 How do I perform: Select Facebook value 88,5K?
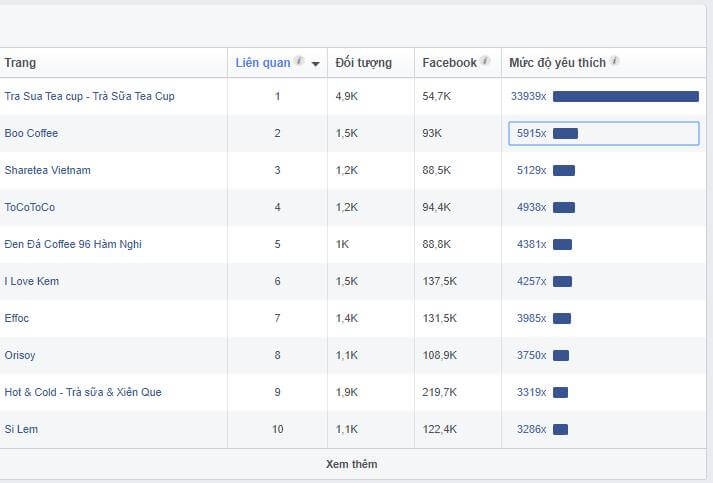coord(437,170)
